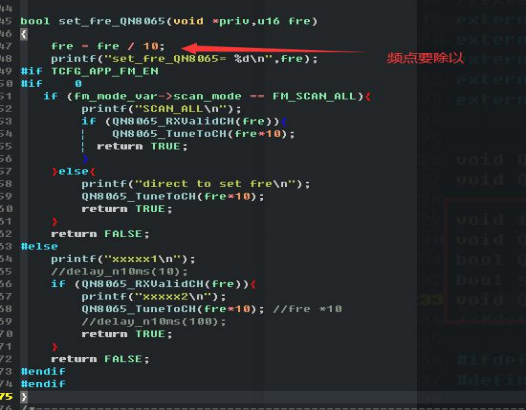Click the QN8065_TuneToCH call with the //fre comment
Image resolution: width=526 pixels, height=410 pixels.
(x=173, y=309)
